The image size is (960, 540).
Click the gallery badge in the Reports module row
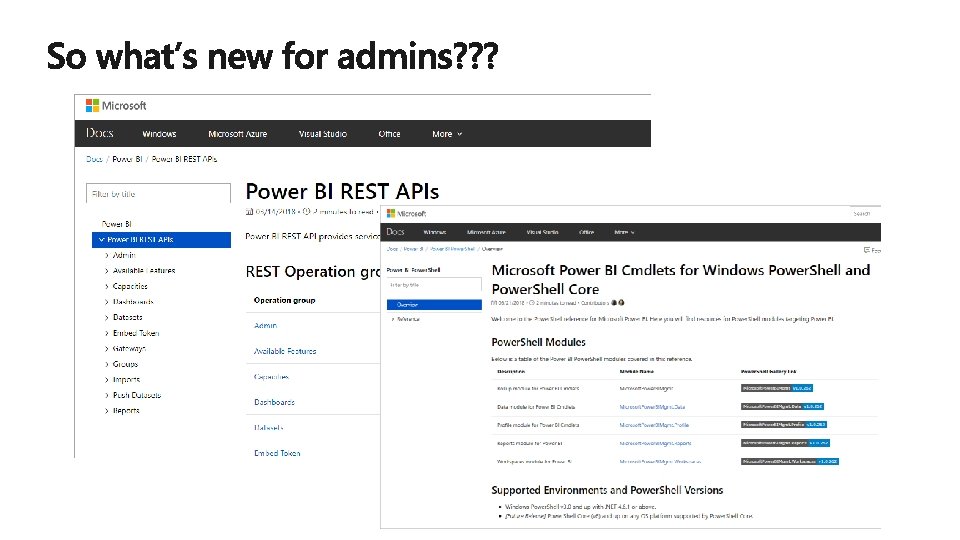click(785, 443)
